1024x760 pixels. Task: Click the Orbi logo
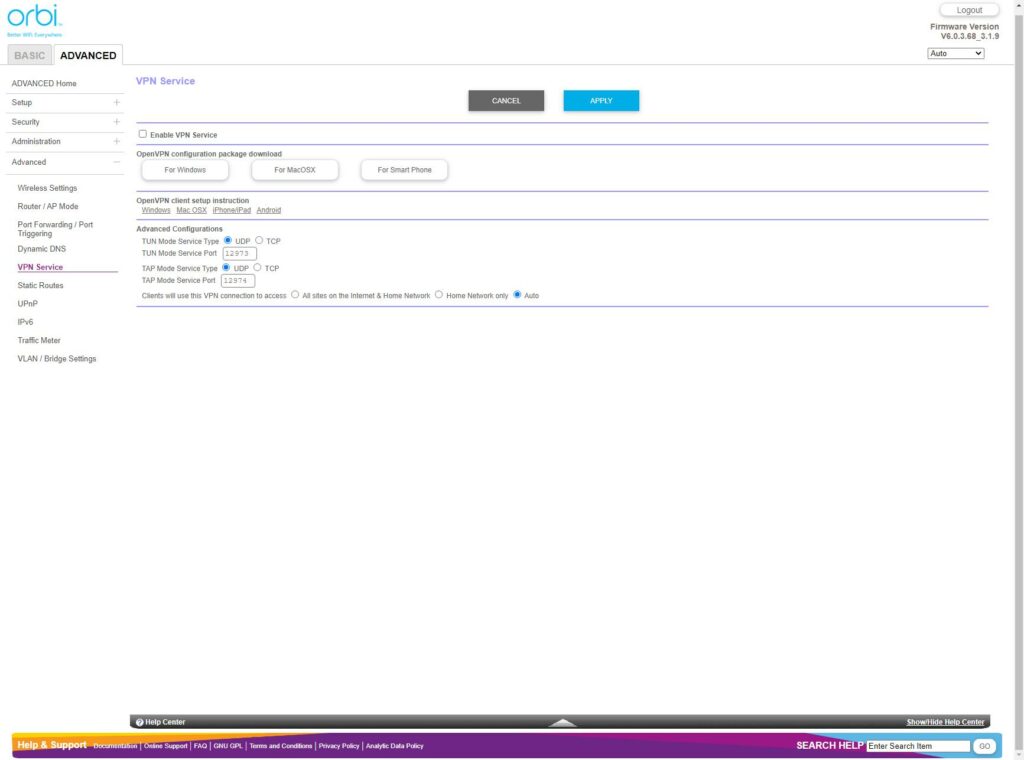34,19
